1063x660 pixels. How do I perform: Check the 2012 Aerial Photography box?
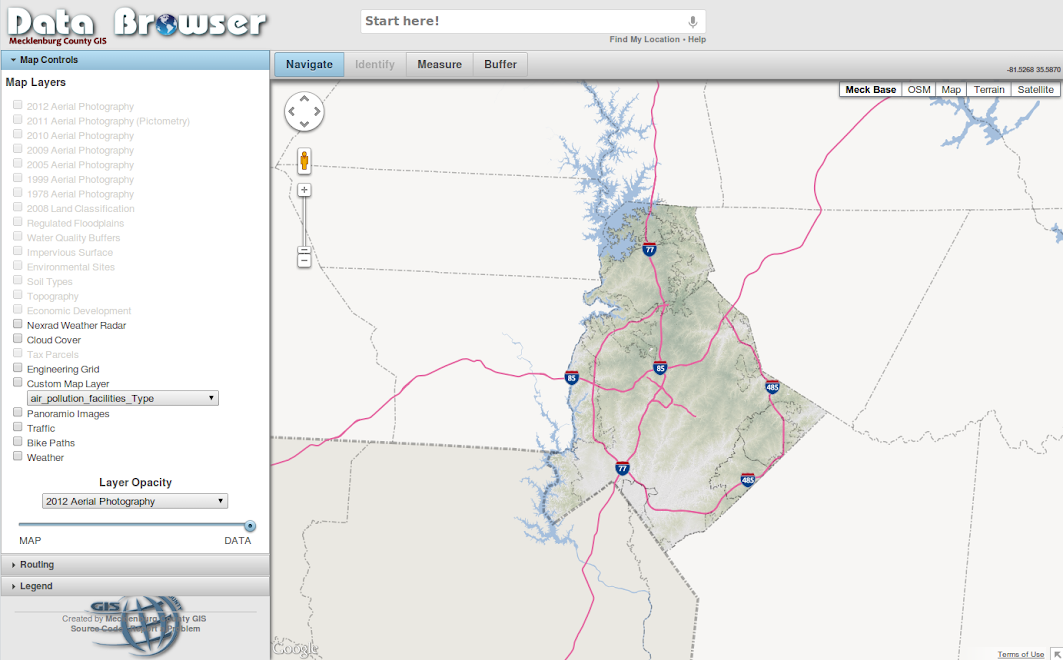click(18, 105)
